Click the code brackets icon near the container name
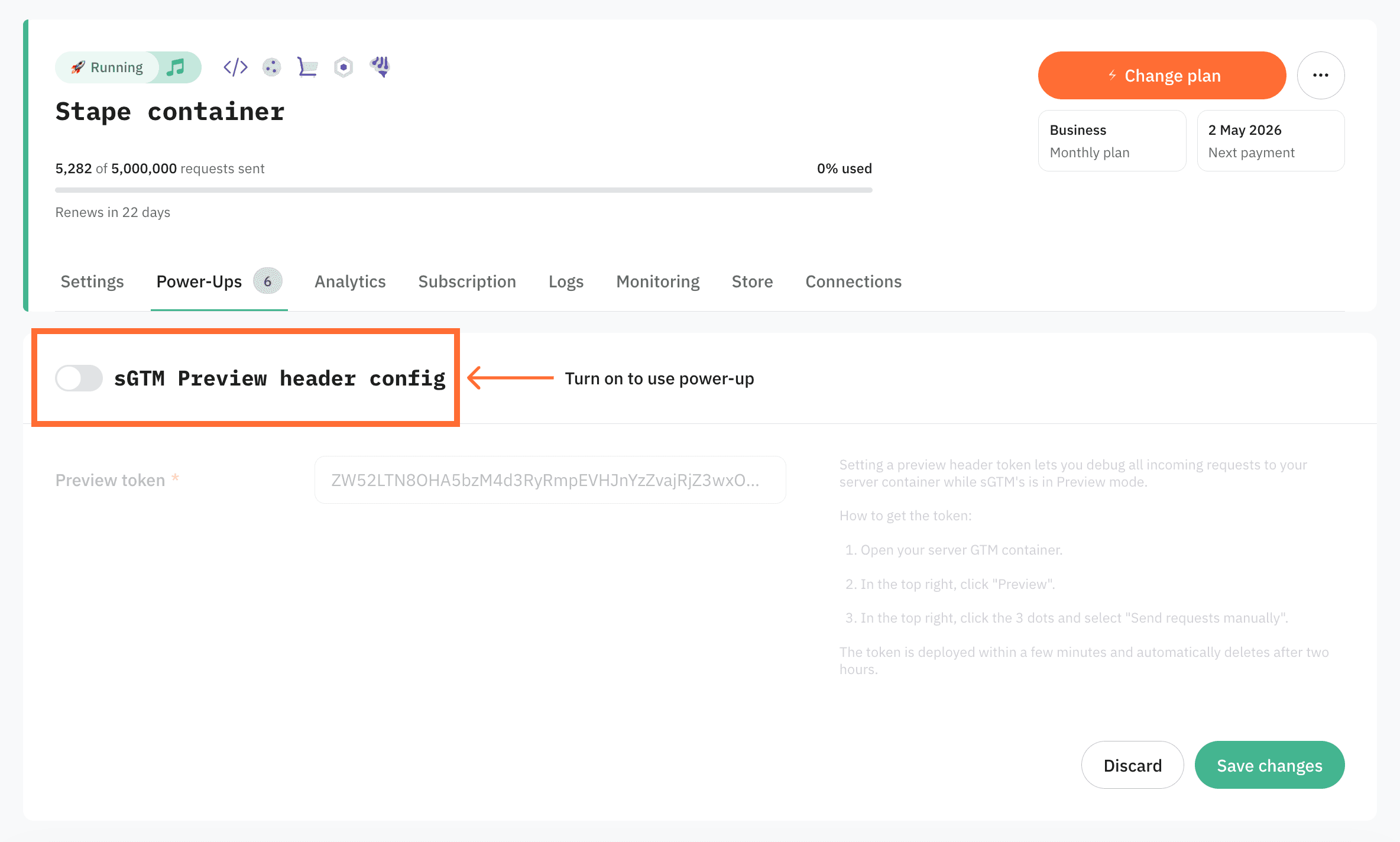This screenshot has height=842, width=1400. 234,67
